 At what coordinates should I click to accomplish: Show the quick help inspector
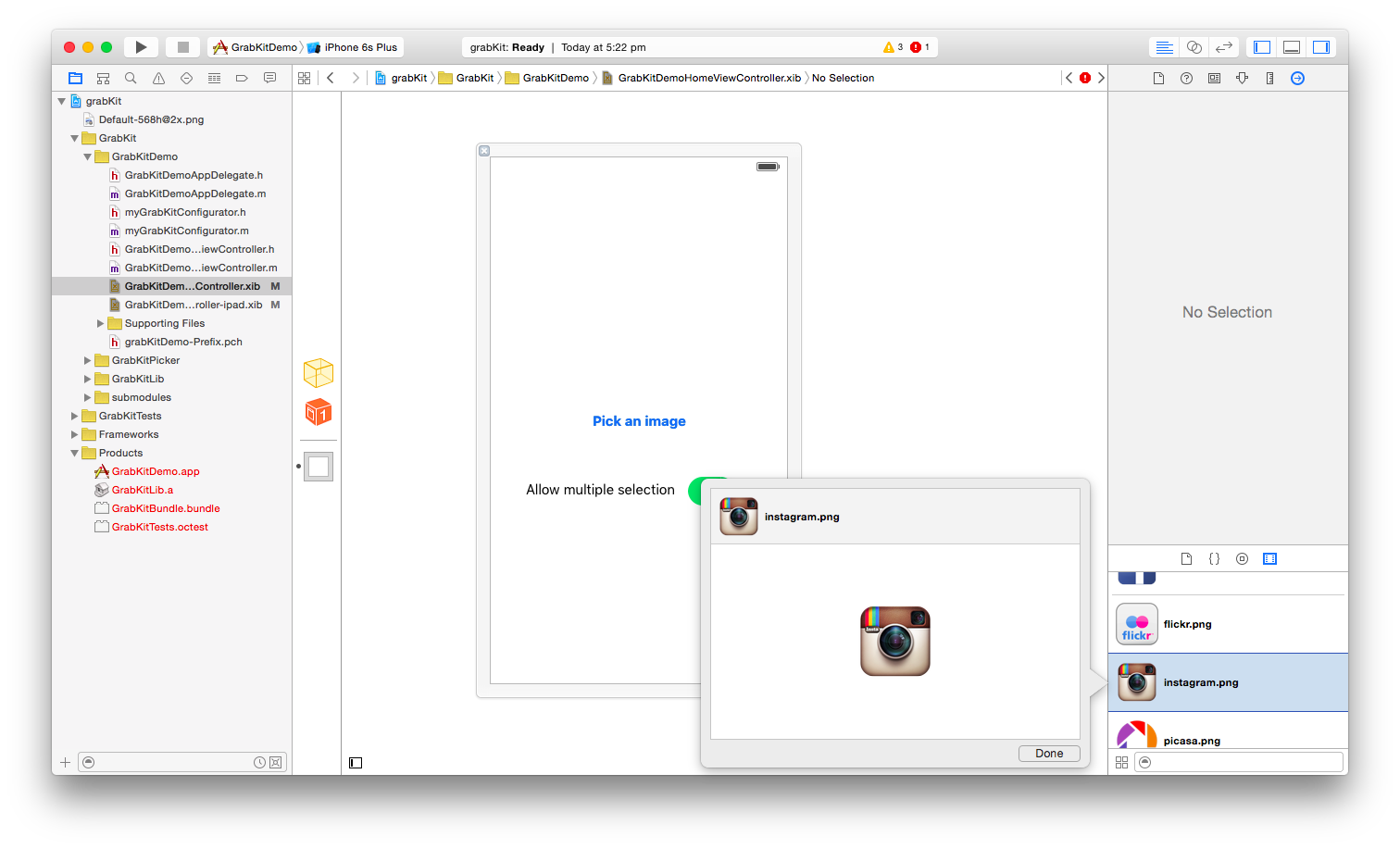click(1186, 79)
